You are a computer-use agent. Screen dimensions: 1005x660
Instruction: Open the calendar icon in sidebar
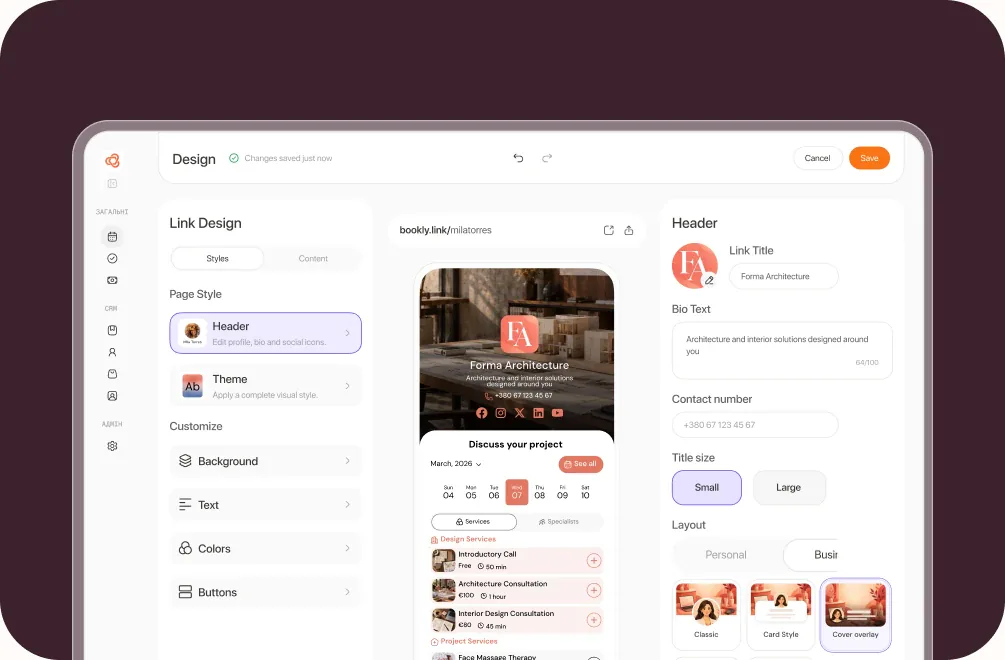click(112, 236)
